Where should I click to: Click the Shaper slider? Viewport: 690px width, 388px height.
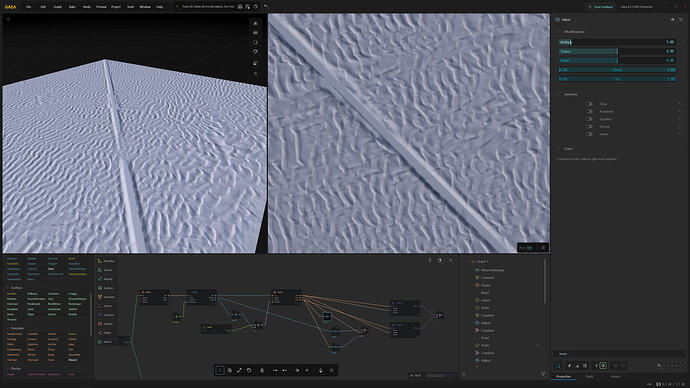coord(617,51)
